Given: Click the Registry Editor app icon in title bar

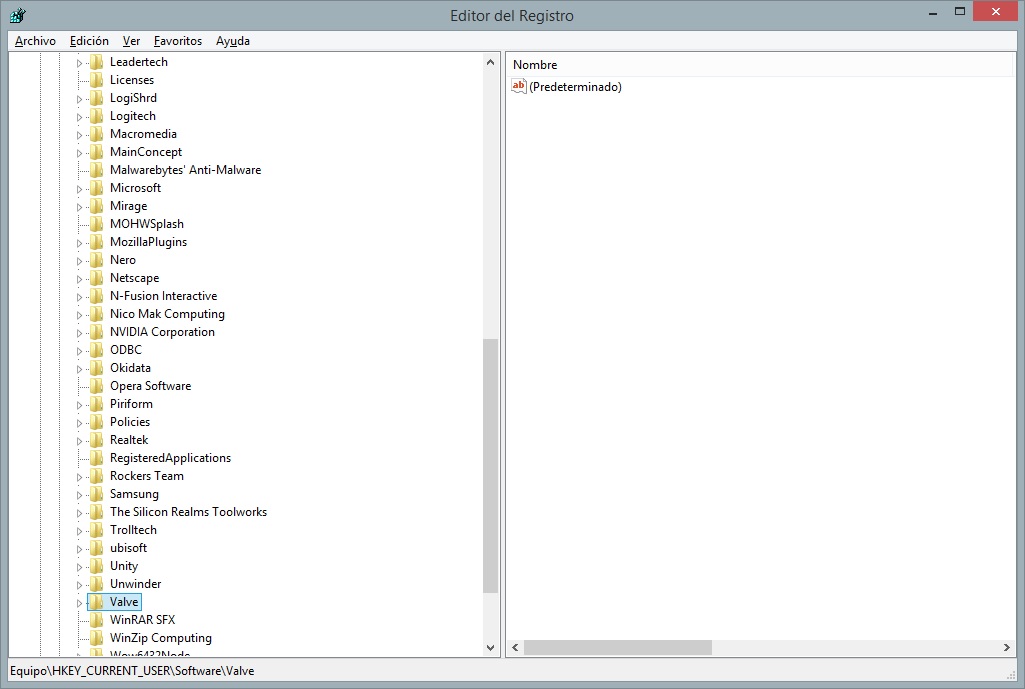Looking at the screenshot, I should point(18,15).
